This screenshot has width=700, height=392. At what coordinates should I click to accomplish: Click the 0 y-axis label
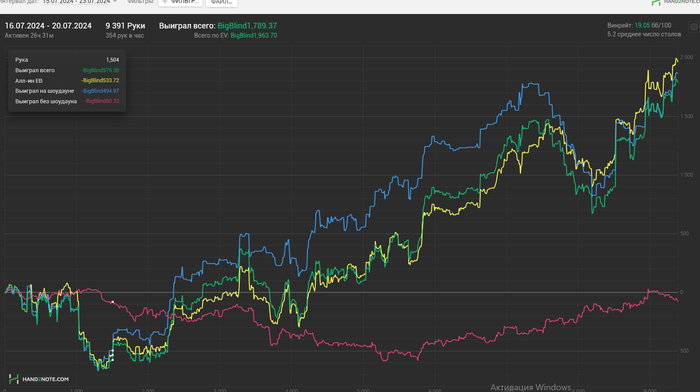(x=682, y=292)
